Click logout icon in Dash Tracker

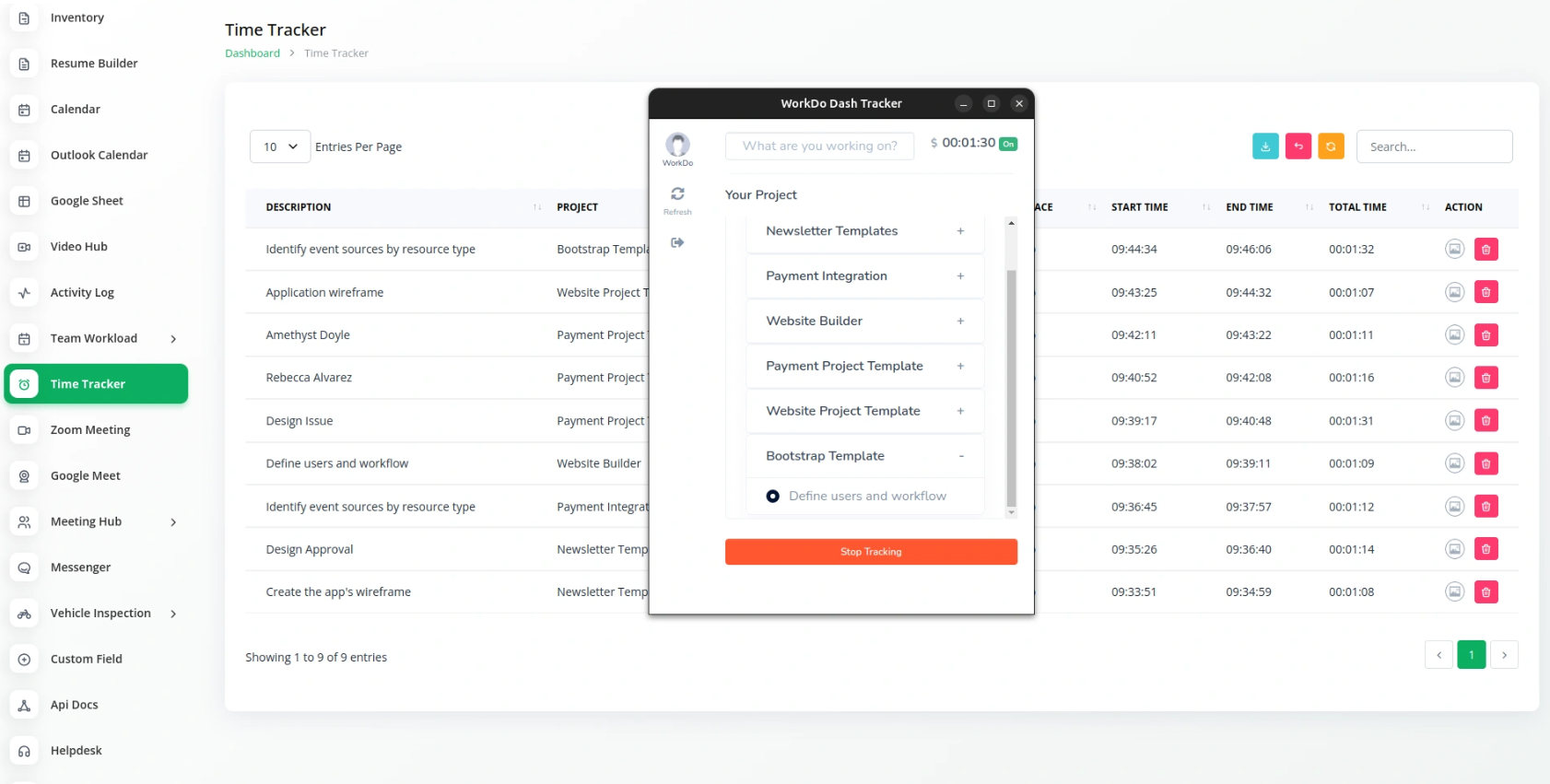[x=677, y=242]
